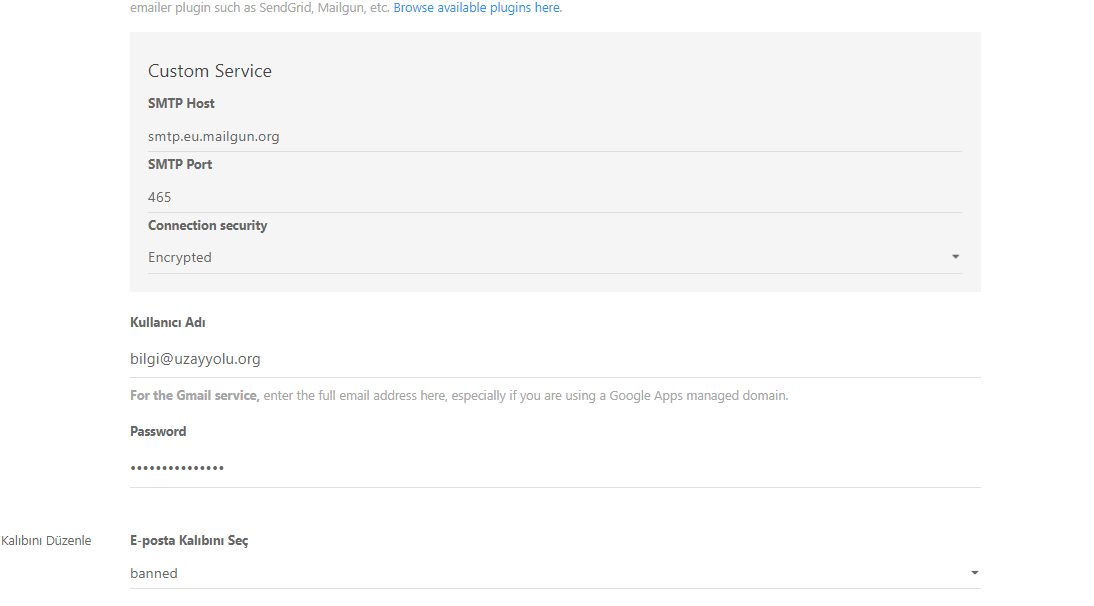Open the Browse available plugins here link
The height and width of the screenshot is (606, 1094).
[477, 8]
